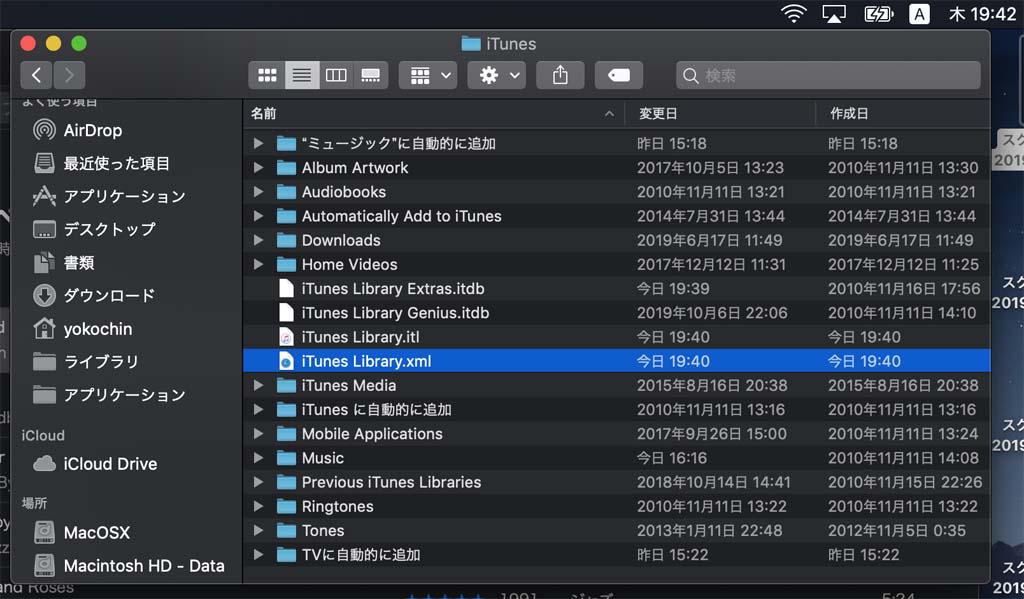Open ダウンロード in the sidebar

(x=94, y=295)
